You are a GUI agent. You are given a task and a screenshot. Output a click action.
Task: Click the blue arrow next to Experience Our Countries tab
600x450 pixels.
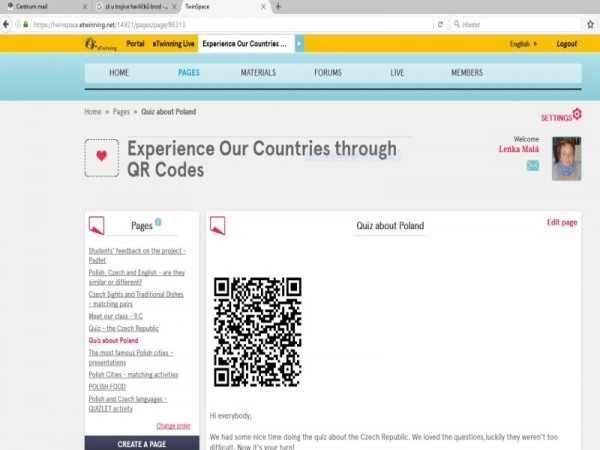coord(299,44)
